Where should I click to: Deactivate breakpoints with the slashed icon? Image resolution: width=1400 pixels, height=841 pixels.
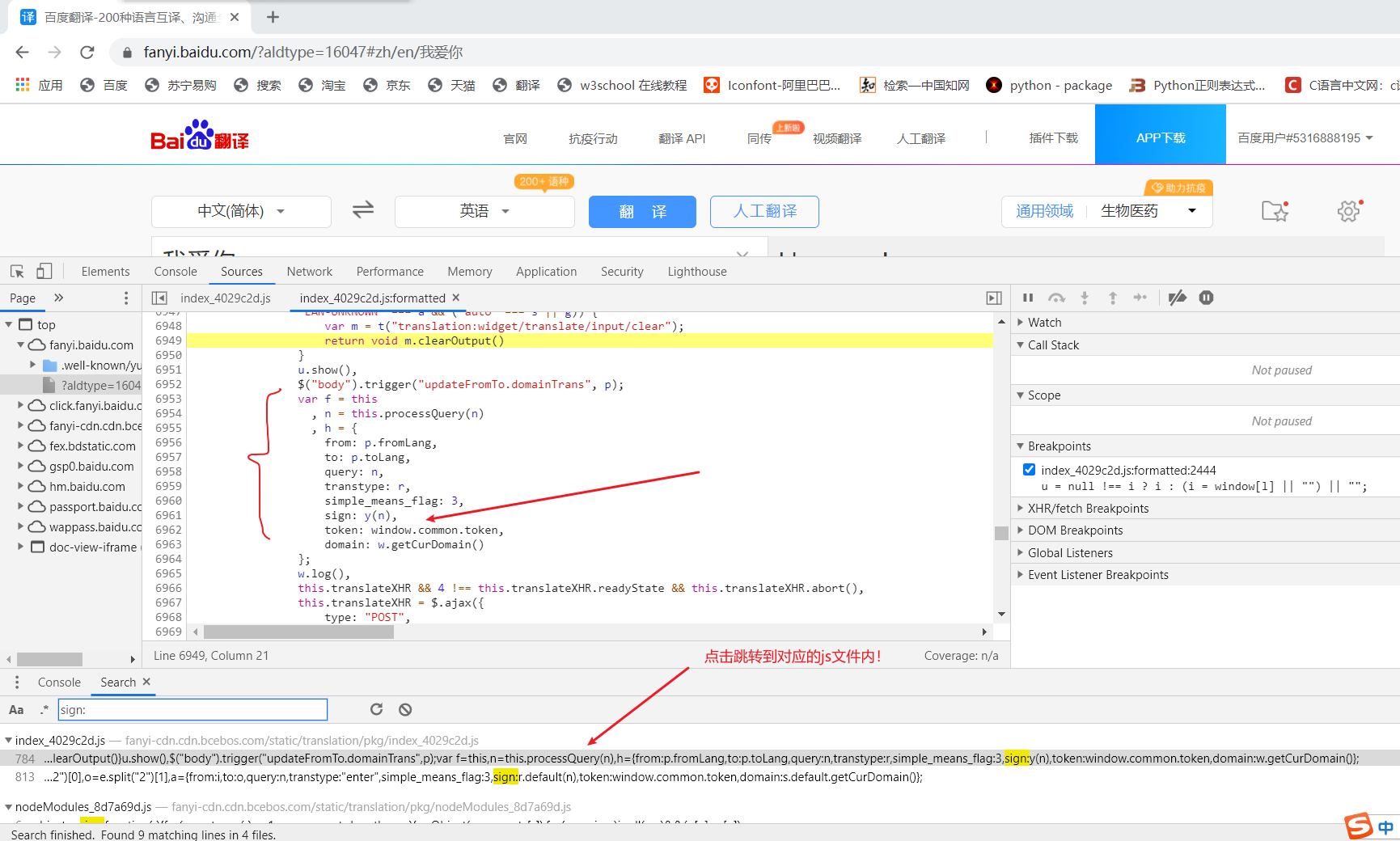coord(1178,298)
